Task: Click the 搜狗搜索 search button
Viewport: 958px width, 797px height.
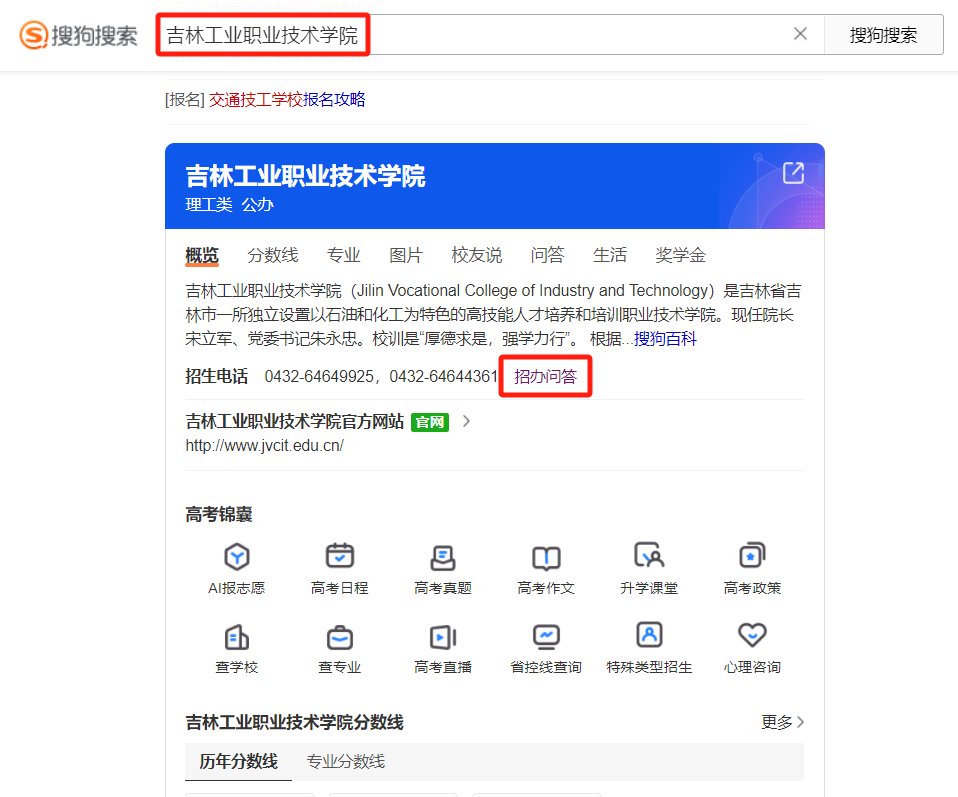Action: coord(883,35)
